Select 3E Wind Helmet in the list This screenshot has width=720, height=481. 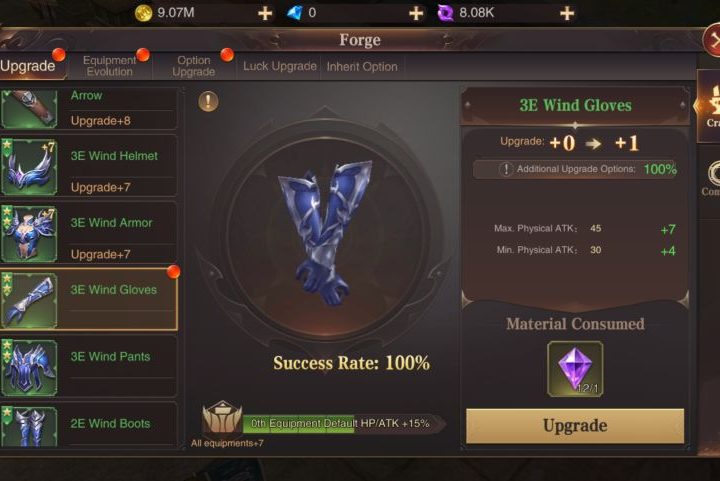[89, 167]
